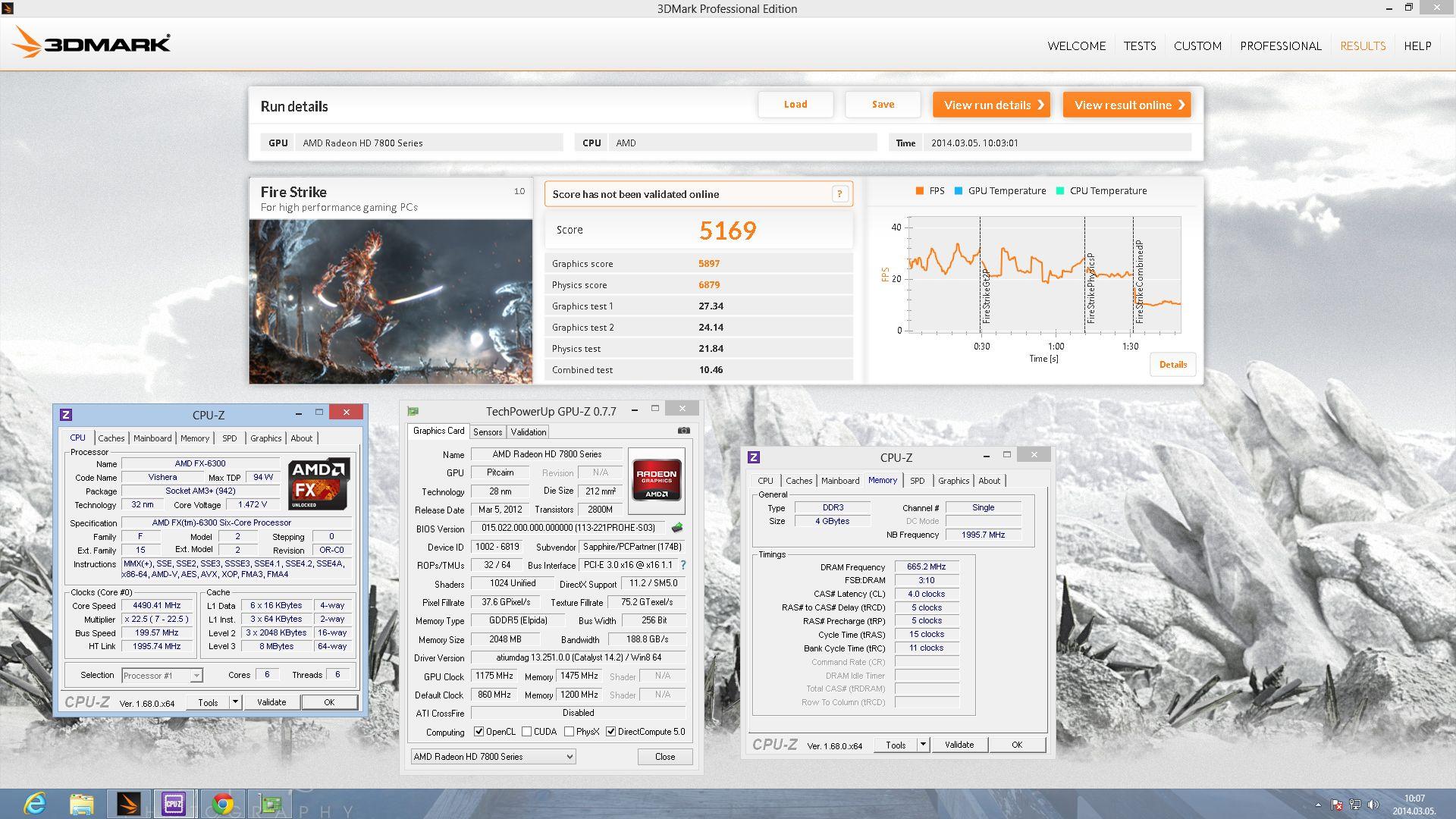Open the TESTS menu in 3DMark

1140,45
